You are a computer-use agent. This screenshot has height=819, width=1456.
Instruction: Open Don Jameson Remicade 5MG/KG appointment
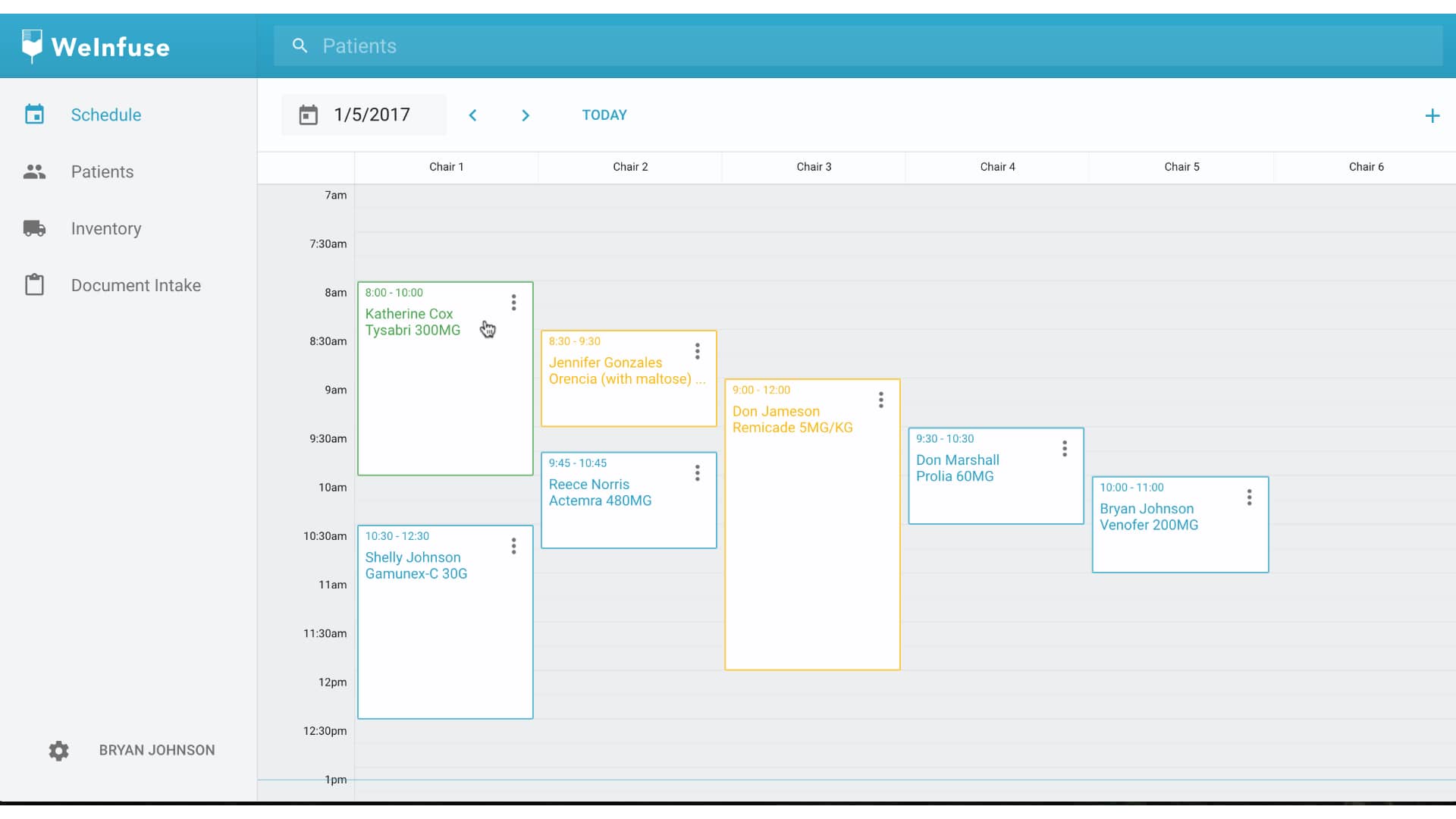tap(812, 525)
